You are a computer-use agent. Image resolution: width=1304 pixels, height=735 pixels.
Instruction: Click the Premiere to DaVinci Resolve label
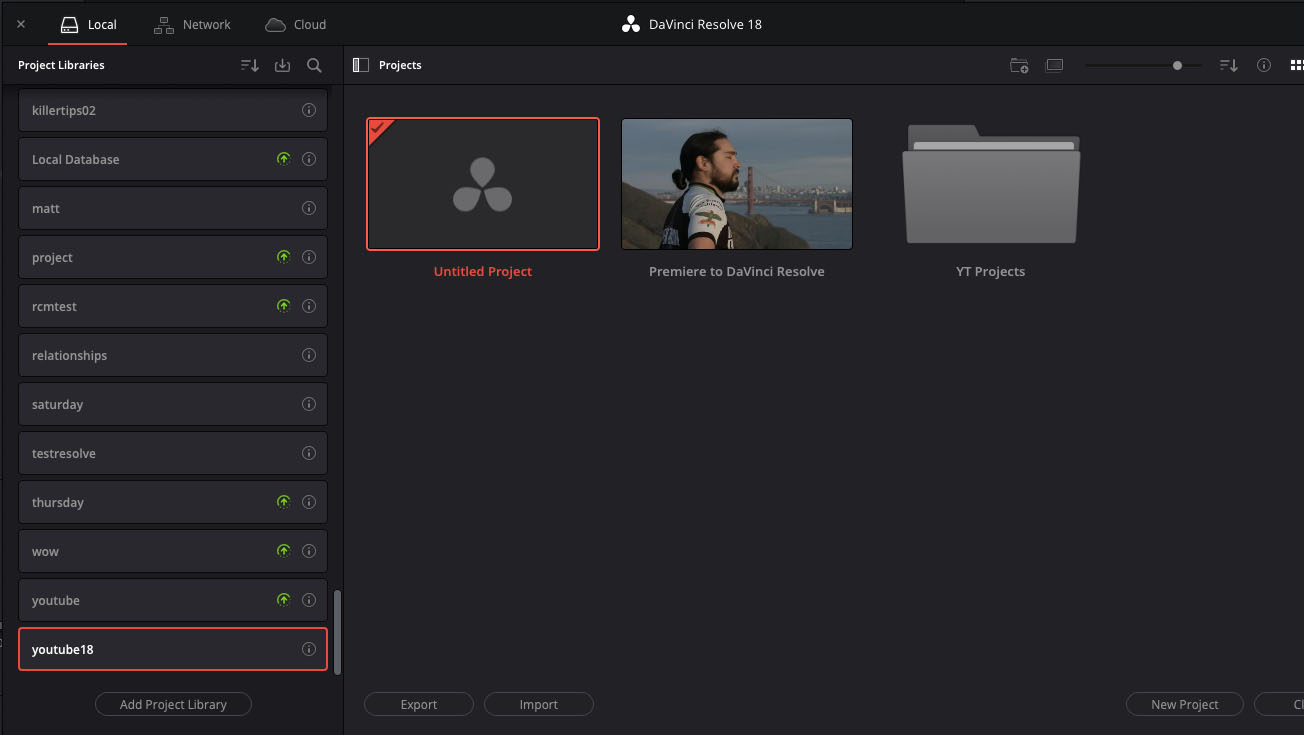point(737,271)
